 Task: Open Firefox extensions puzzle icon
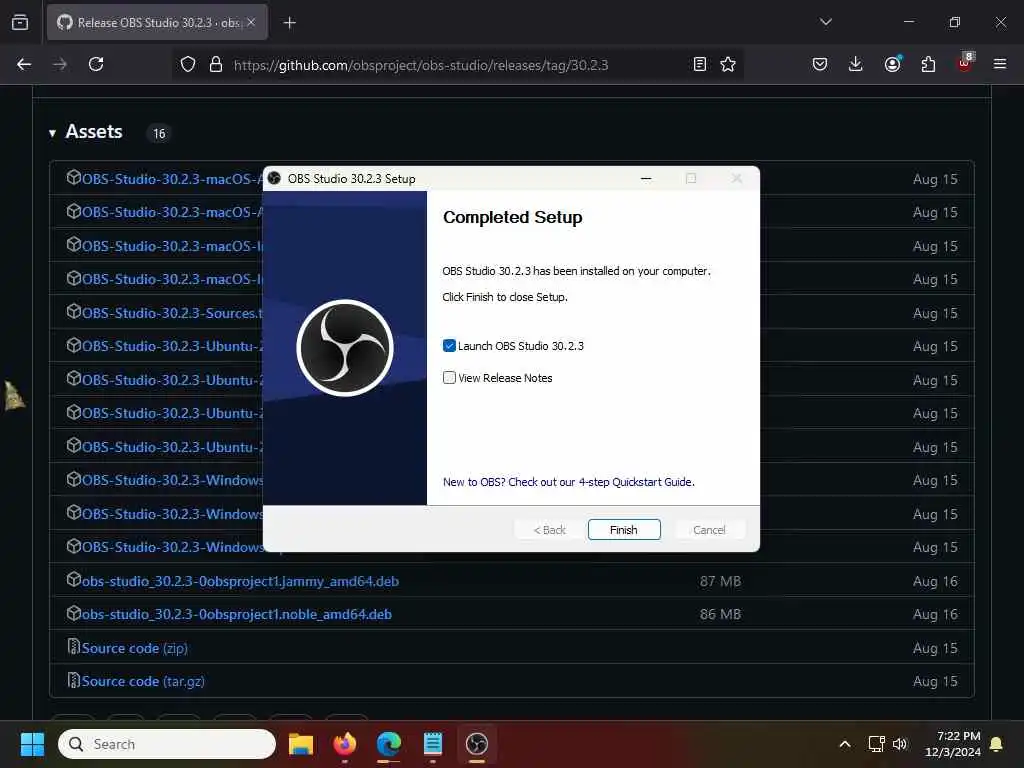tap(928, 64)
